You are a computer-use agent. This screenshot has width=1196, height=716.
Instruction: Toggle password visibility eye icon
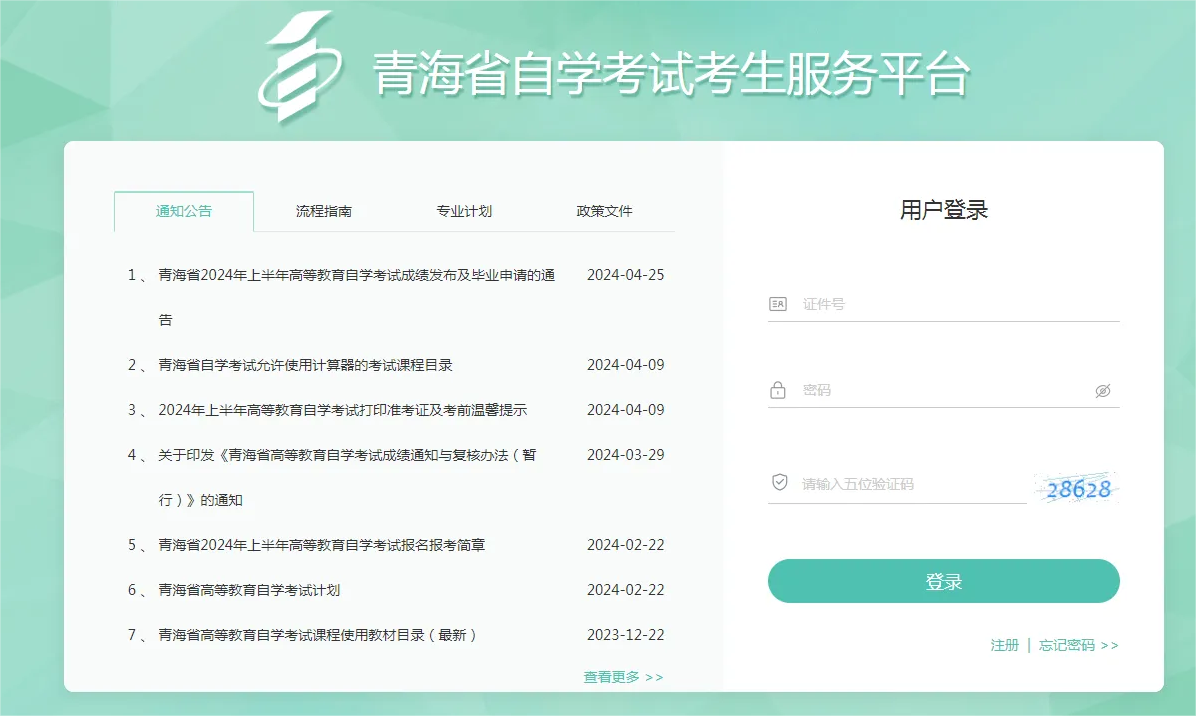1102,391
